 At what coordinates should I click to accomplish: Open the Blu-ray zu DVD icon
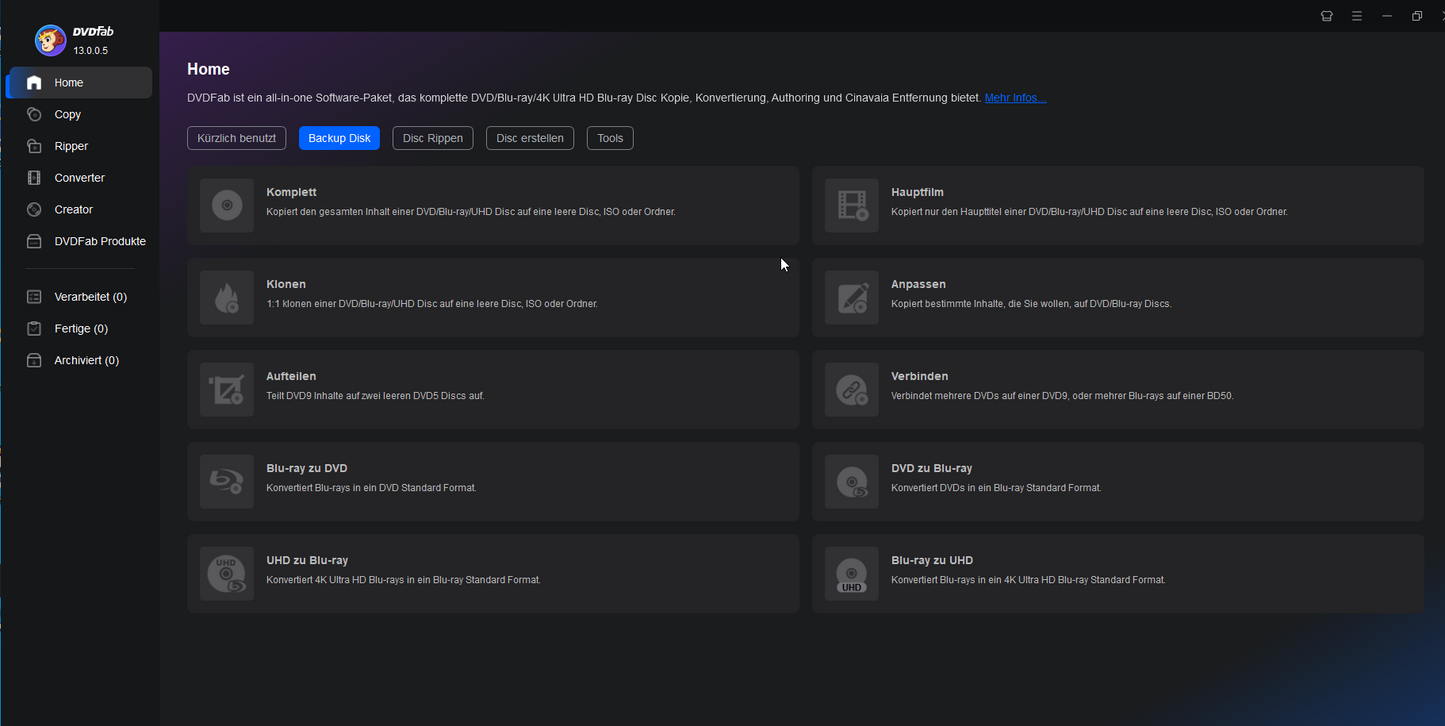click(227, 482)
